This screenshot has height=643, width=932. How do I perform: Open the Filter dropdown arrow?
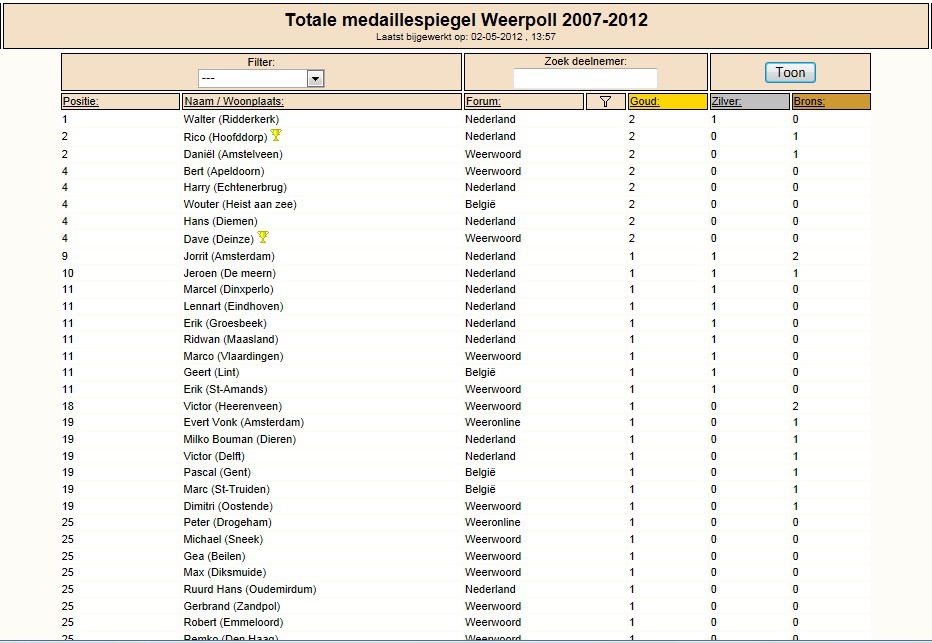pyautogui.click(x=316, y=78)
